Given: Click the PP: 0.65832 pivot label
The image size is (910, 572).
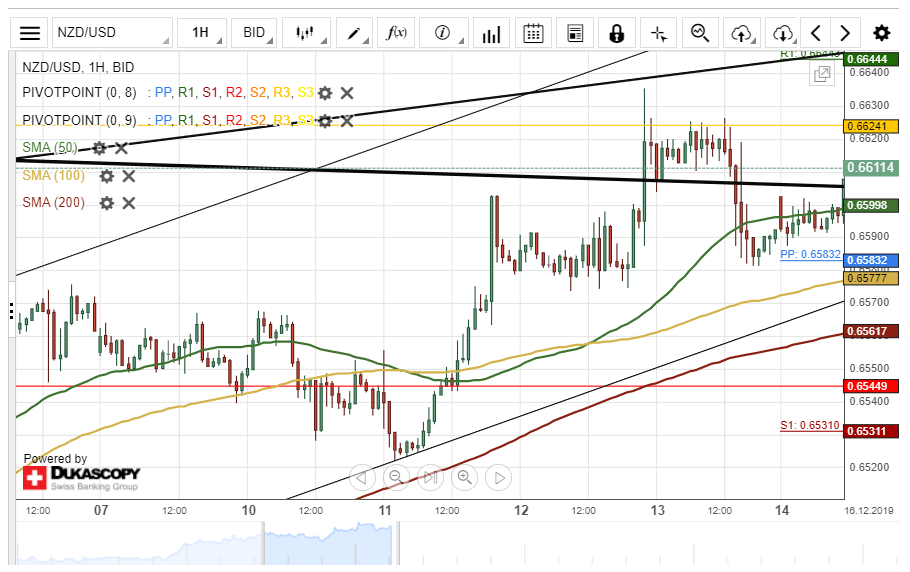Looking at the screenshot, I should 810,254.
